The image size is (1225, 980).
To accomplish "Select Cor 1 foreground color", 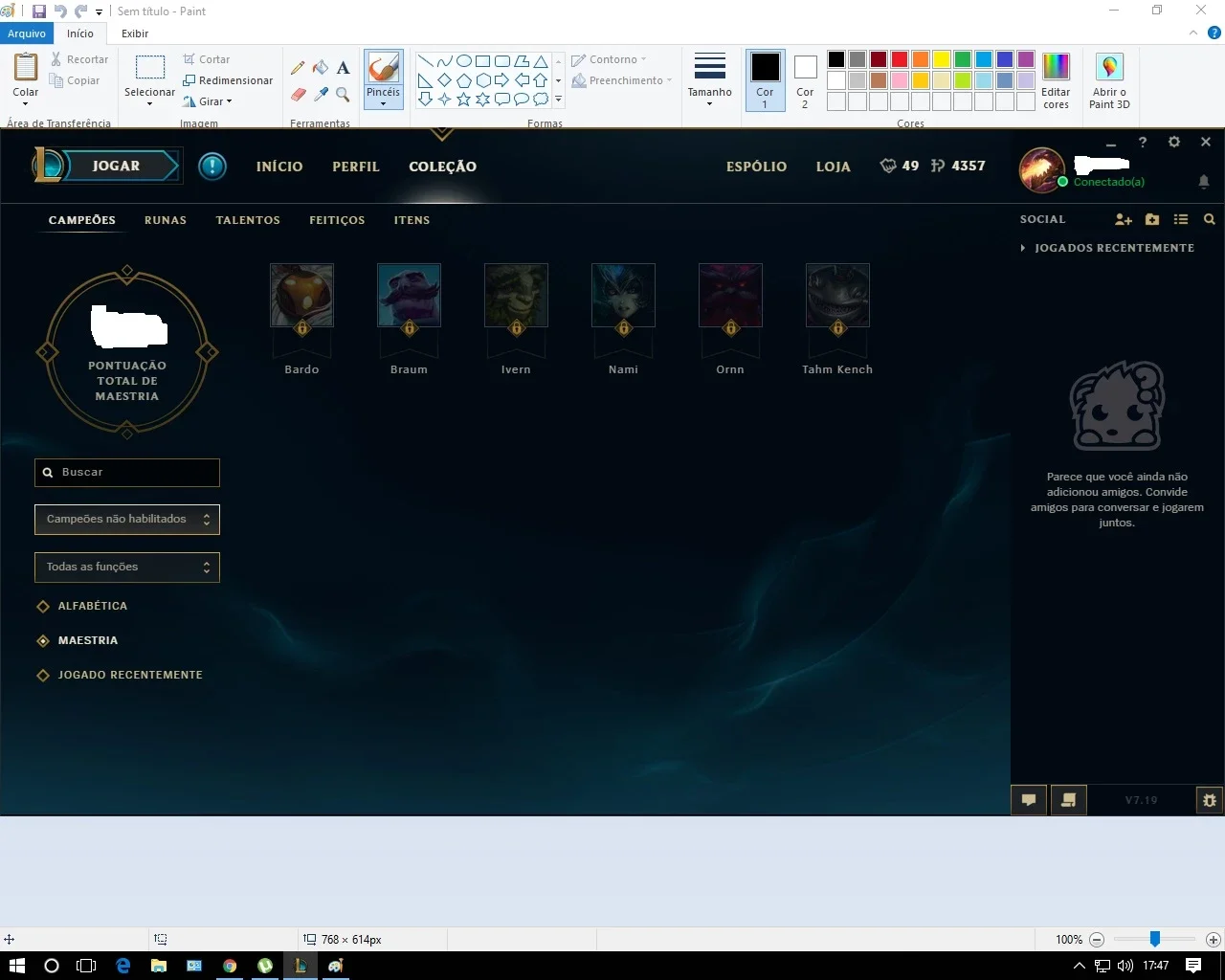I will coord(765,80).
